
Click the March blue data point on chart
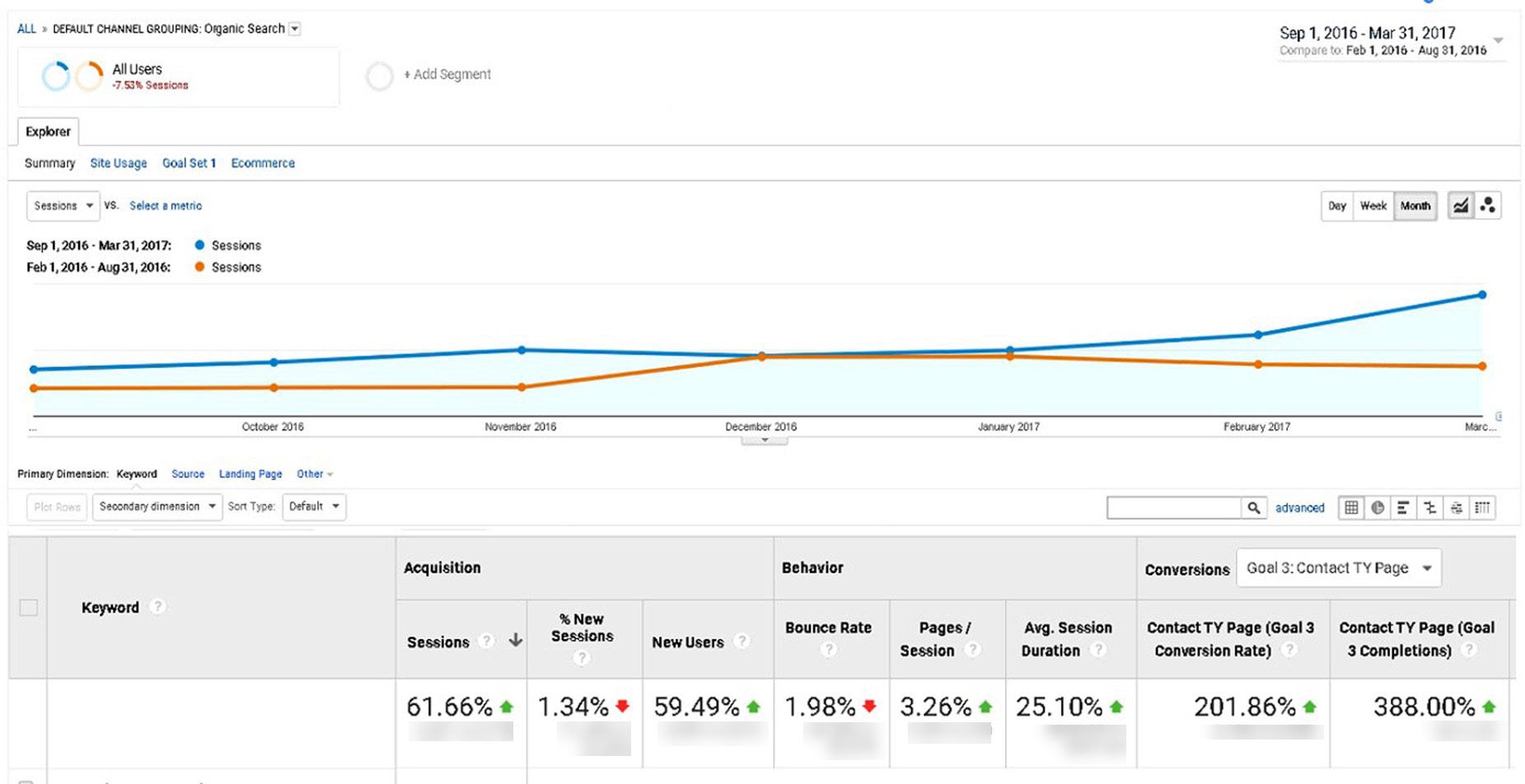(1481, 295)
